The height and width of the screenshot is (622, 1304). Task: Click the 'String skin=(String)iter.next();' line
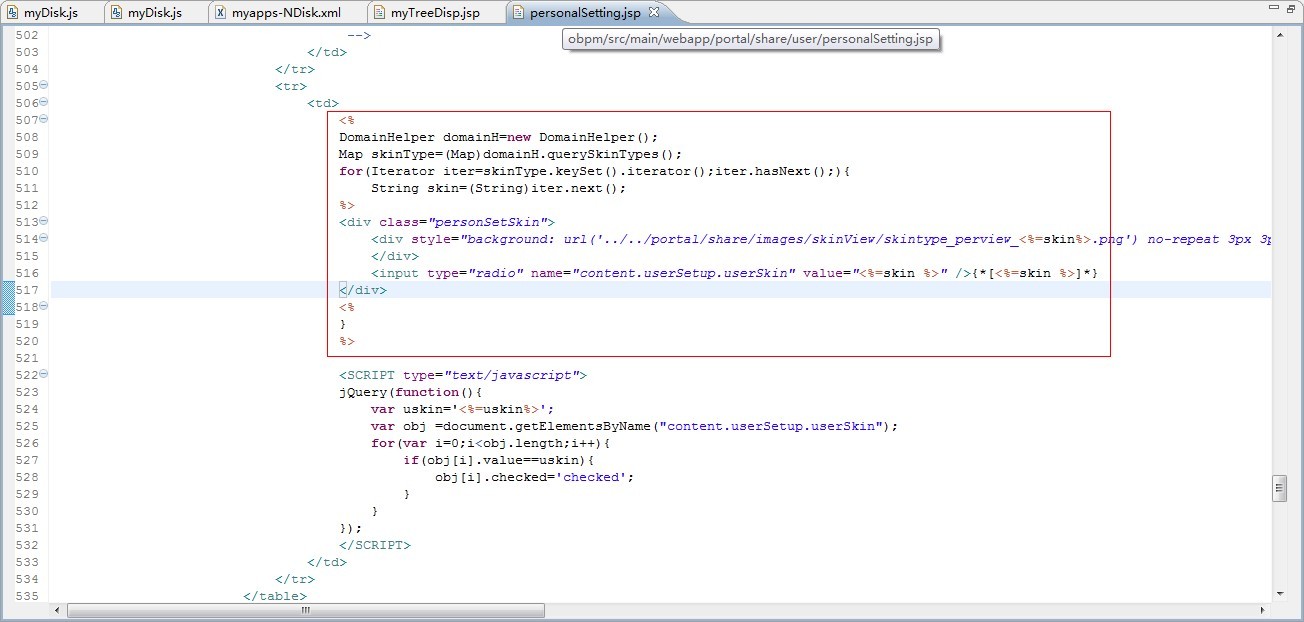click(498, 188)
